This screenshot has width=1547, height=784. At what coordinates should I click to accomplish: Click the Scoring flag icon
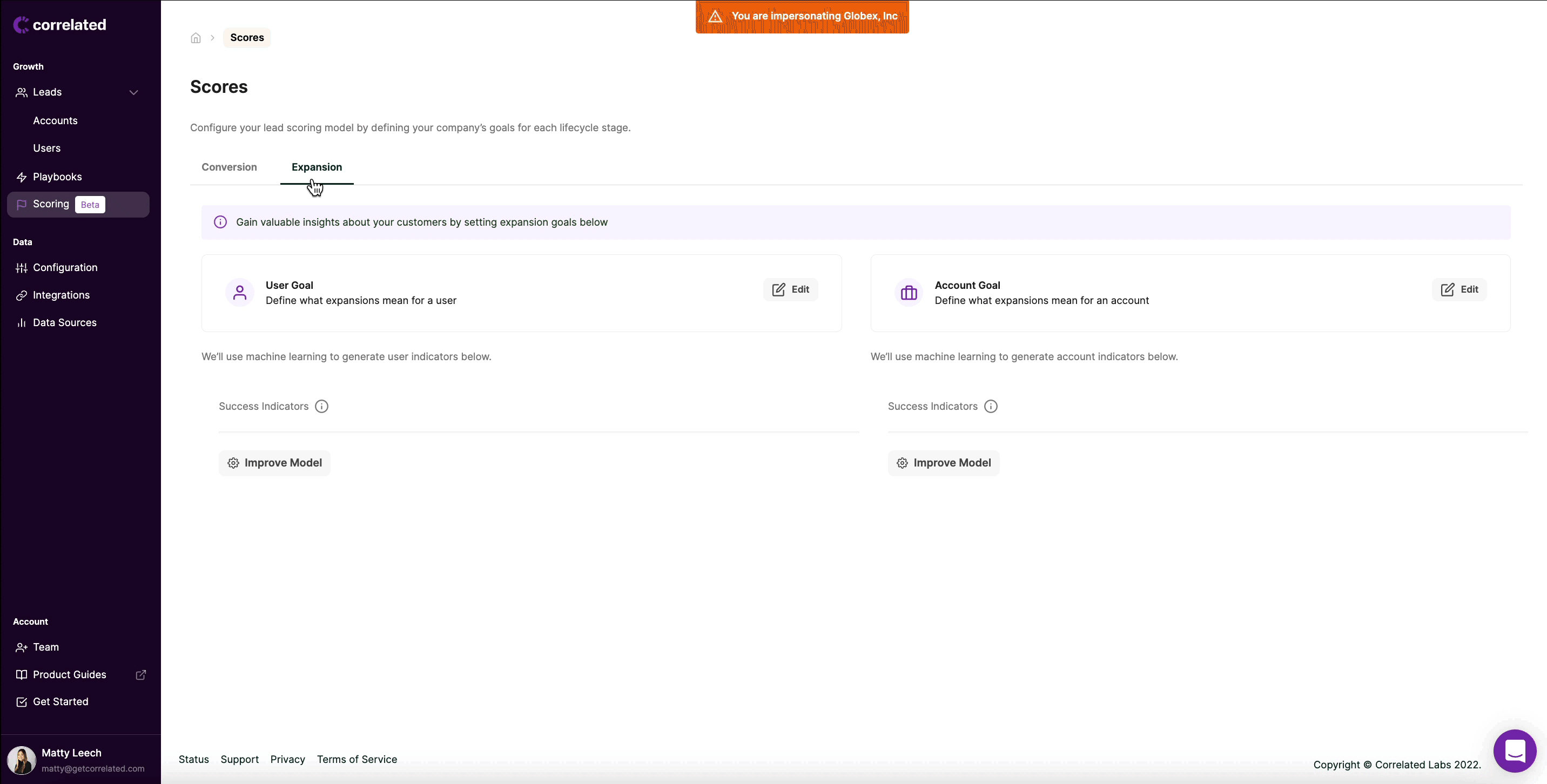[x=22, y=205]
